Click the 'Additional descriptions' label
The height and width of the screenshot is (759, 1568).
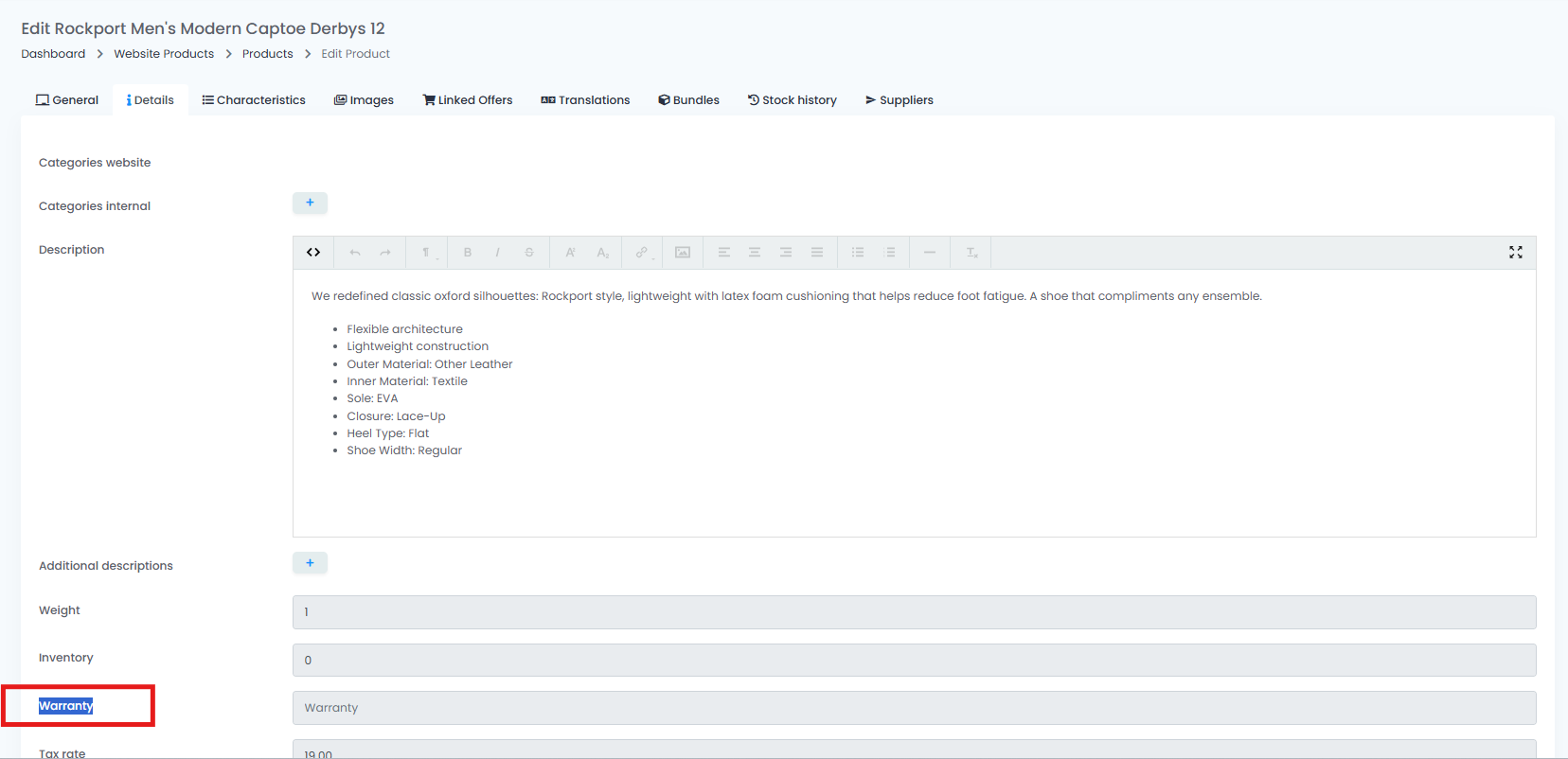tap(106, 566)
